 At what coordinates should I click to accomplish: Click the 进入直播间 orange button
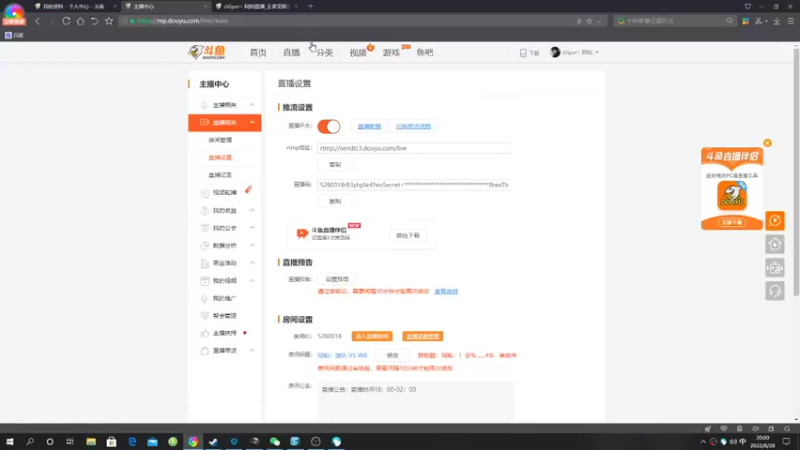372,336
